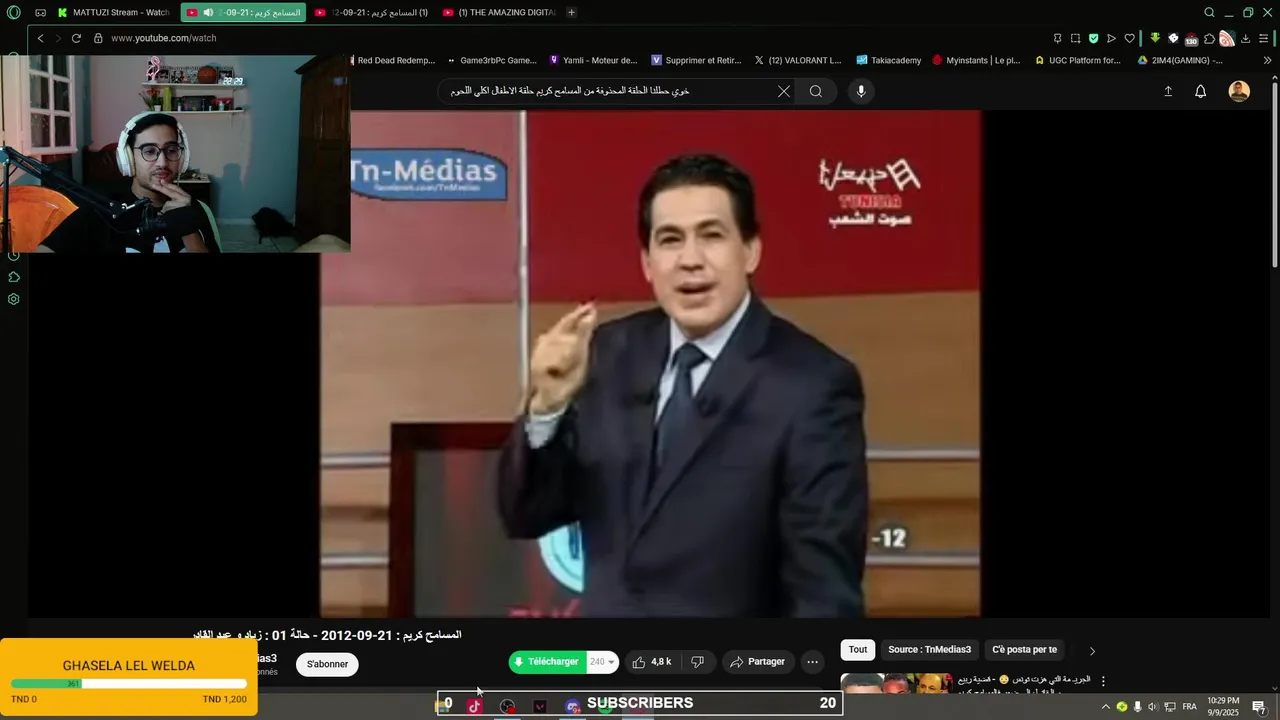Open extensions cube icon in toolbar
Screen dimensions: 1280x720
(x=1209, y=38)
